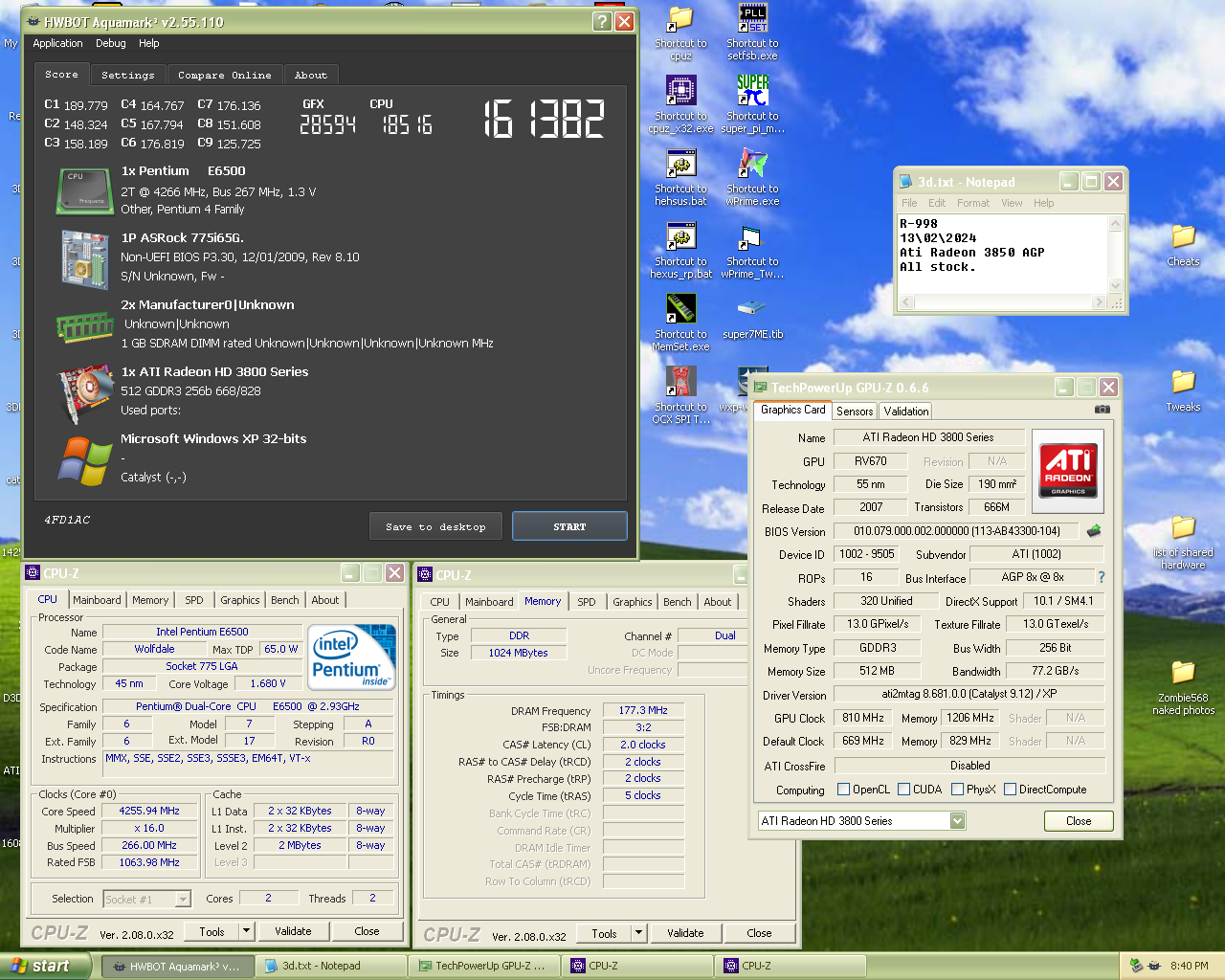Select the Shortcut to MemSet.exe icon

pyautogui.click(x=680, y=323)
